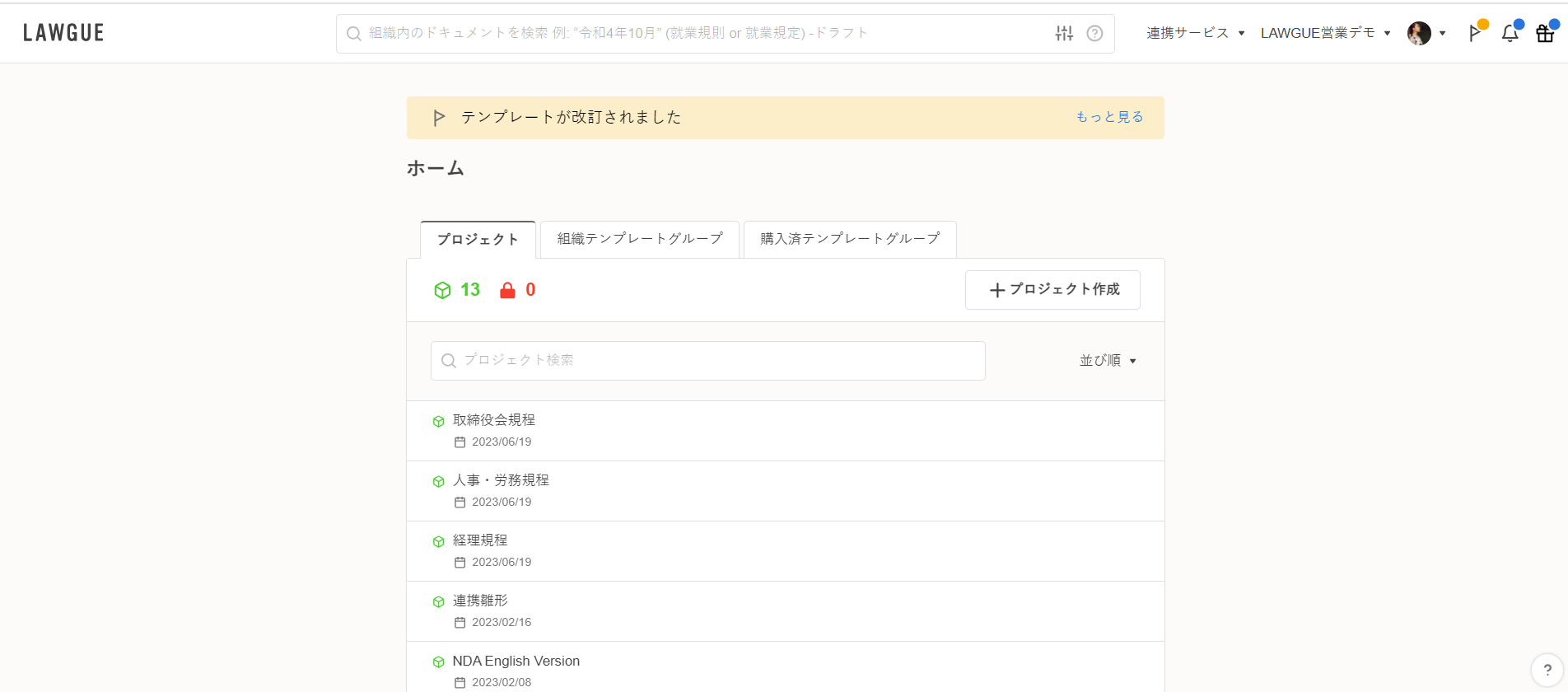Click the search help question mark icon
This screenshot has height=692, width=1568.
tap(1094, 34)
